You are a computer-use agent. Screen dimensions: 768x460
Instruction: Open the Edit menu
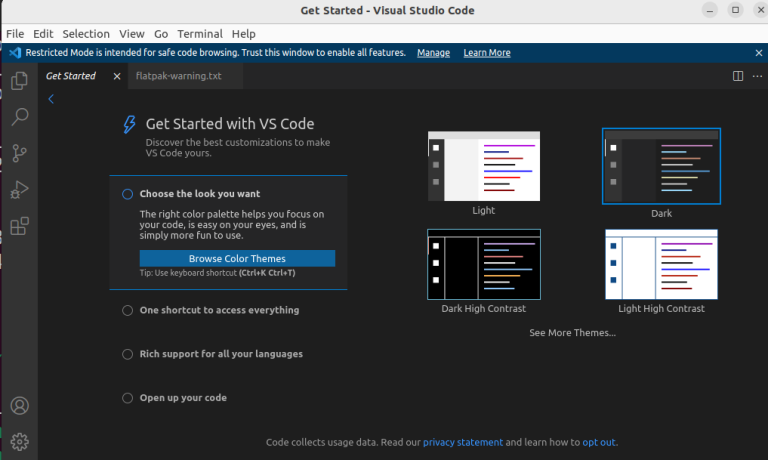[x=43, y=34]
